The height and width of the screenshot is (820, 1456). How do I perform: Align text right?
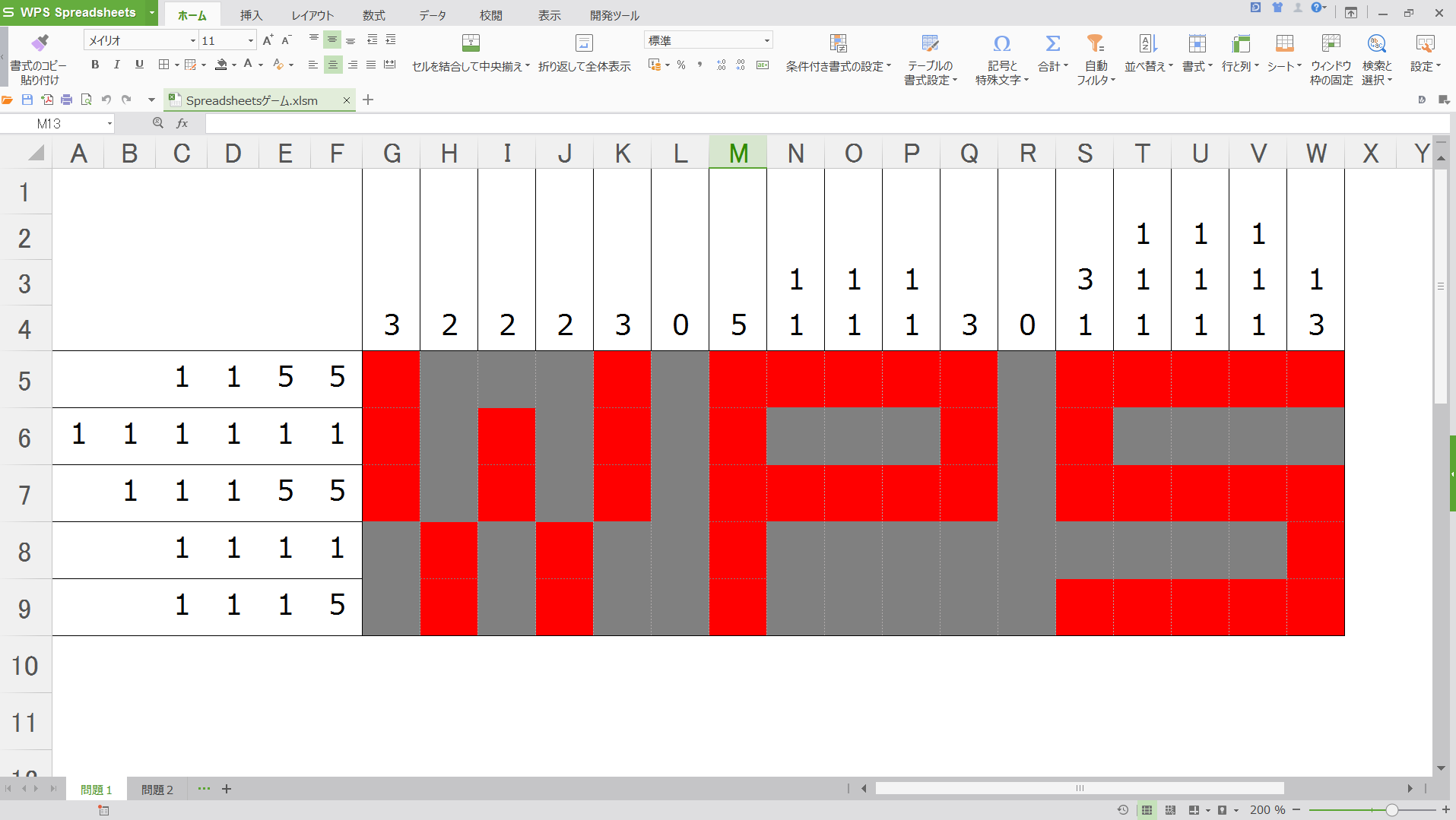[x=352, y=65]
